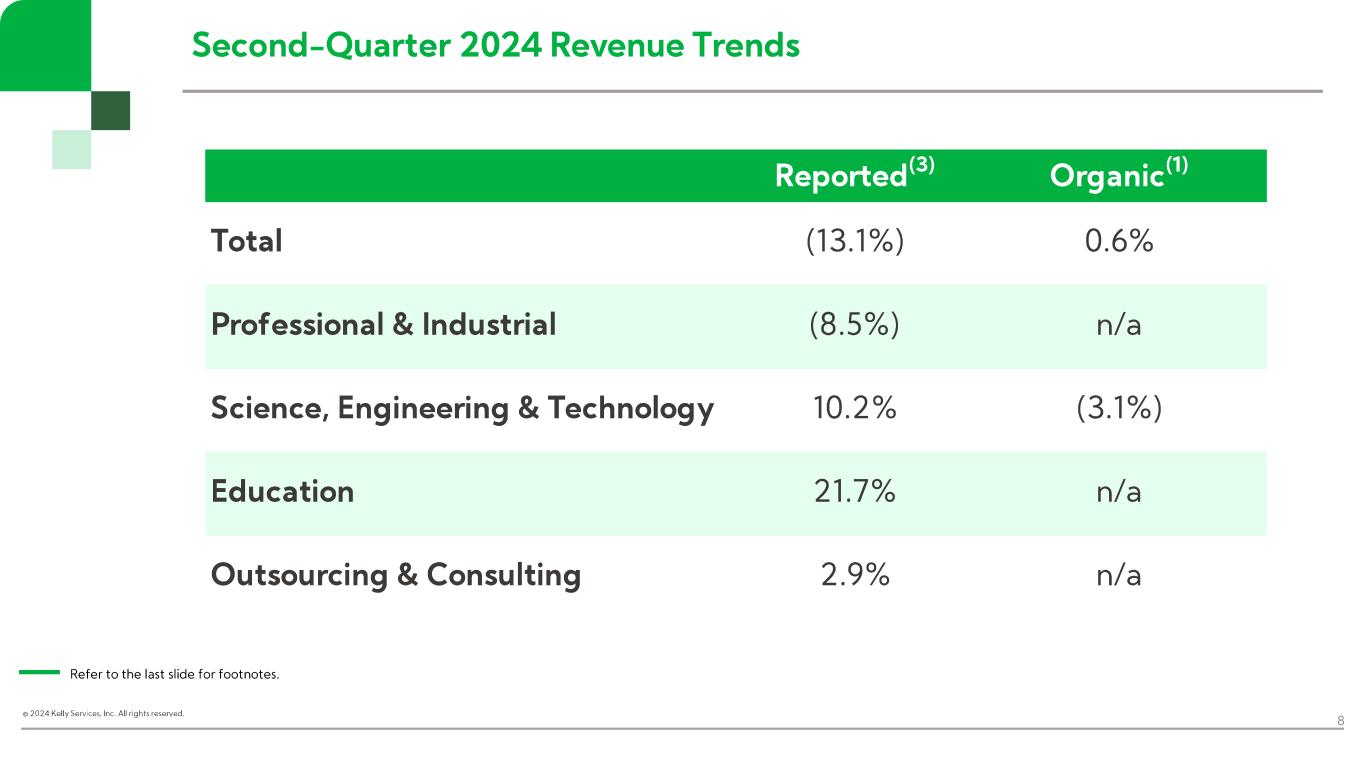Click the 10.2% reported value
The height and width of the screenshot is (768, 1365).
pyautogui.click(x=854, y=408)
